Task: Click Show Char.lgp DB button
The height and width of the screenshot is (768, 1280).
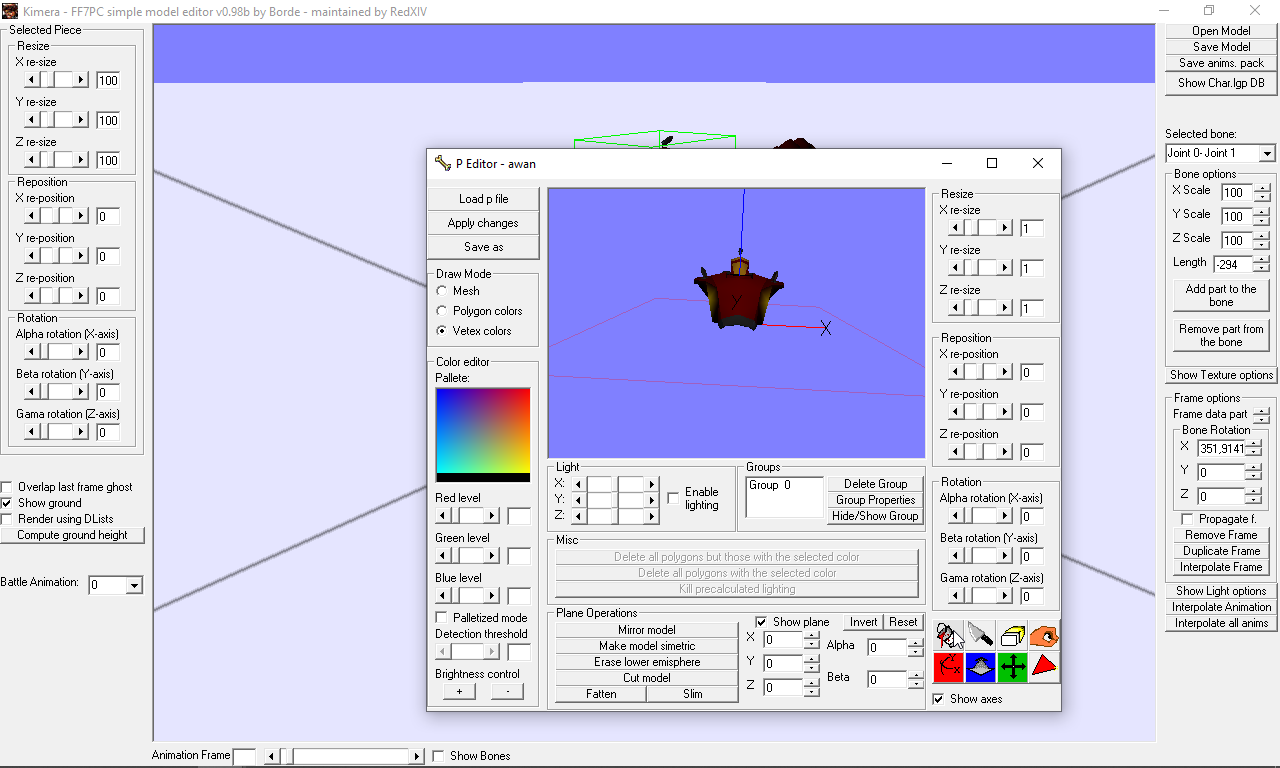Action: point(1221,83)
